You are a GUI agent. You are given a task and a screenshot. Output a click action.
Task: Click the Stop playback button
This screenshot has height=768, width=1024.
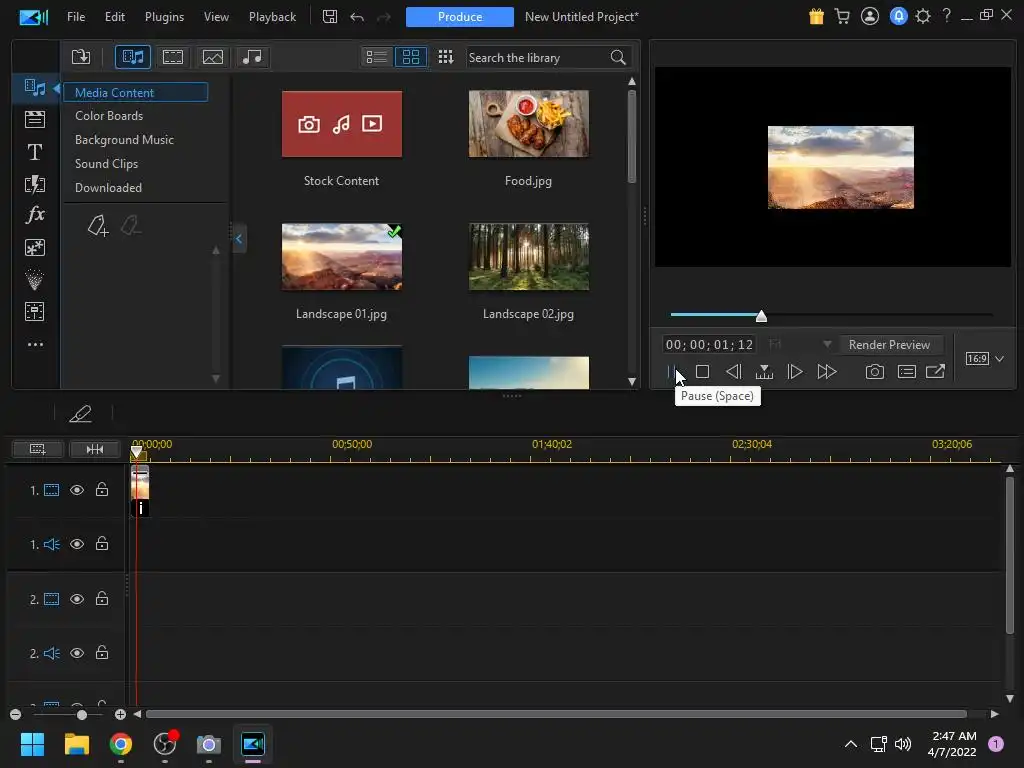coord(702,372)
